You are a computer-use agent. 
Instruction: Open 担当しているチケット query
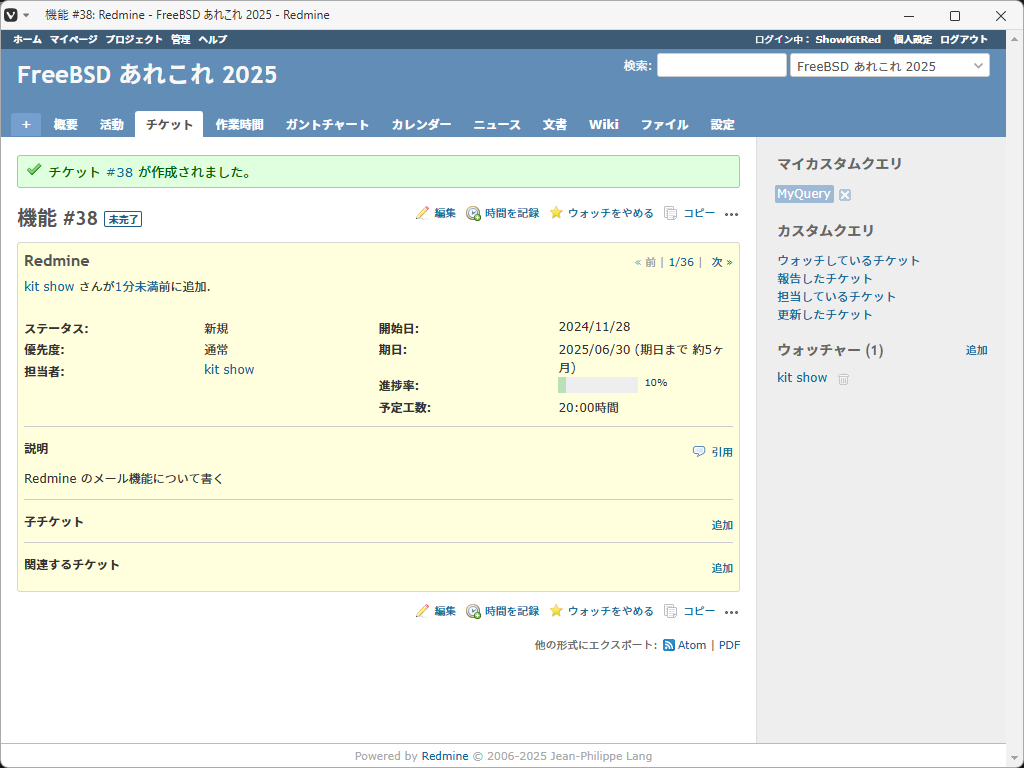[x=837, y=296]
